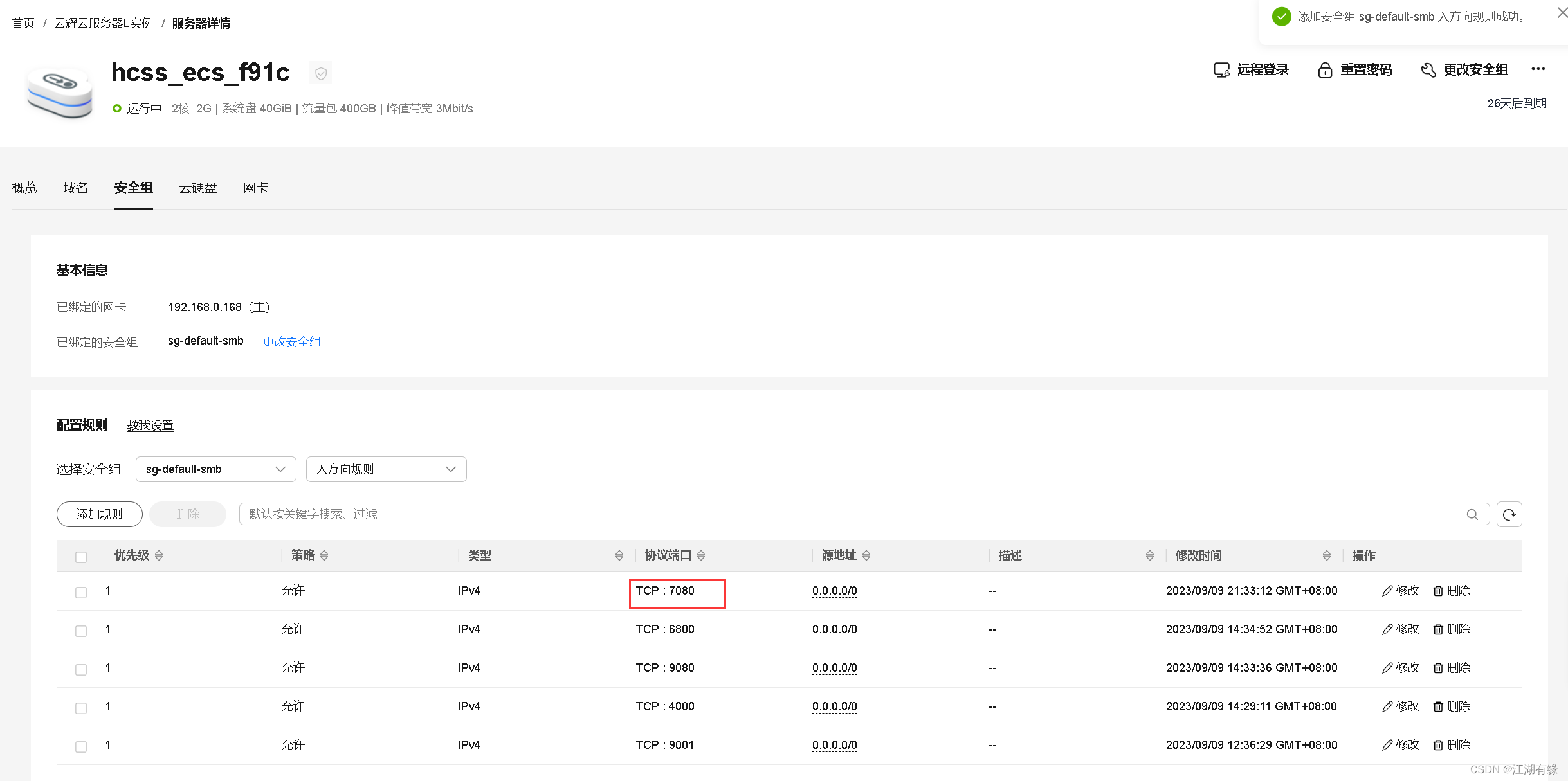The height and width of the screenshot is (781, 1568).
Task: Switch to the 网卡 tab
Action: (x=256, y=188)
